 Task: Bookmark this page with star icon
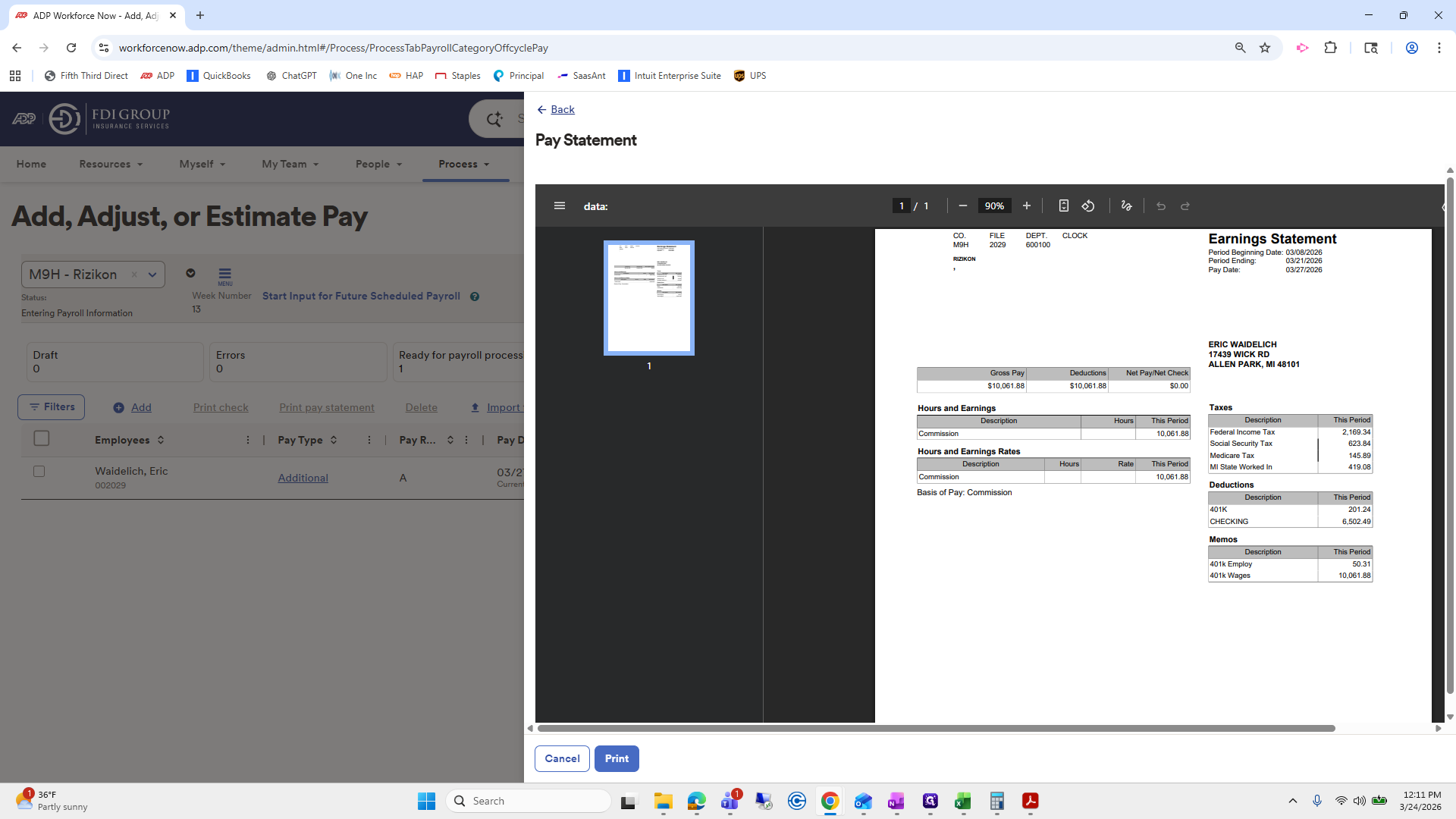click(x=1265, y=48)
